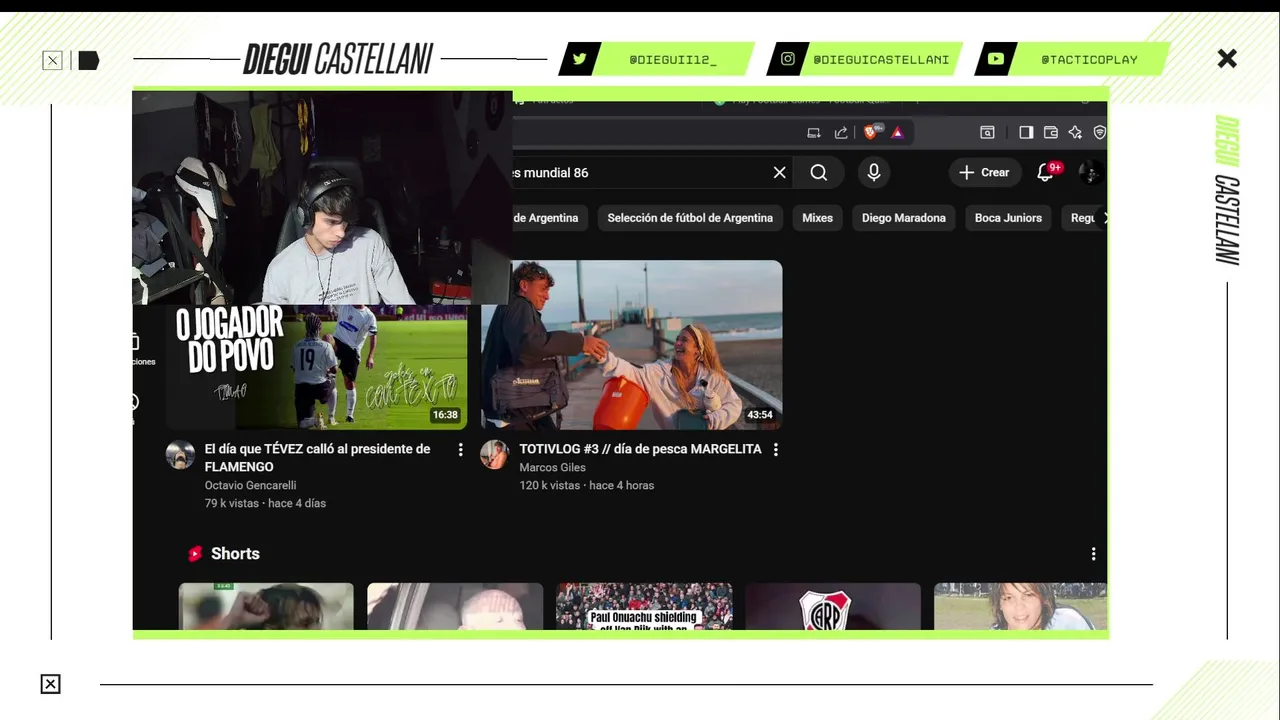Open the Leo AI sparkle icon
Screen dimensions: 1280x720
tap(1075, 132)
